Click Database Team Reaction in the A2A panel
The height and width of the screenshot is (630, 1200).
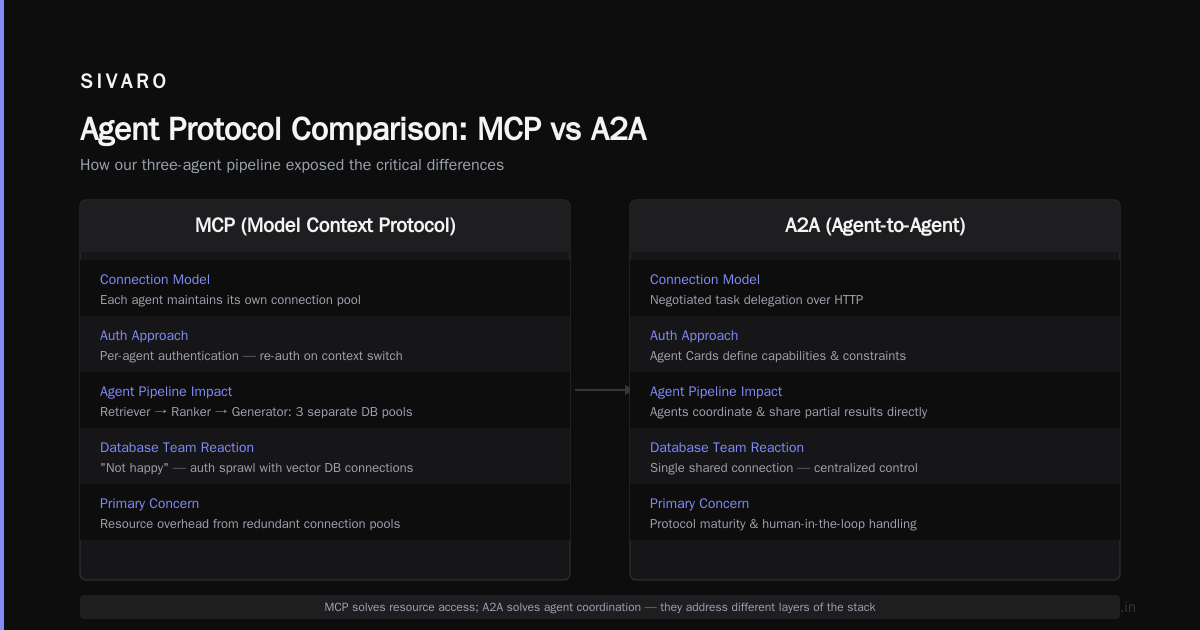(727, 448)
